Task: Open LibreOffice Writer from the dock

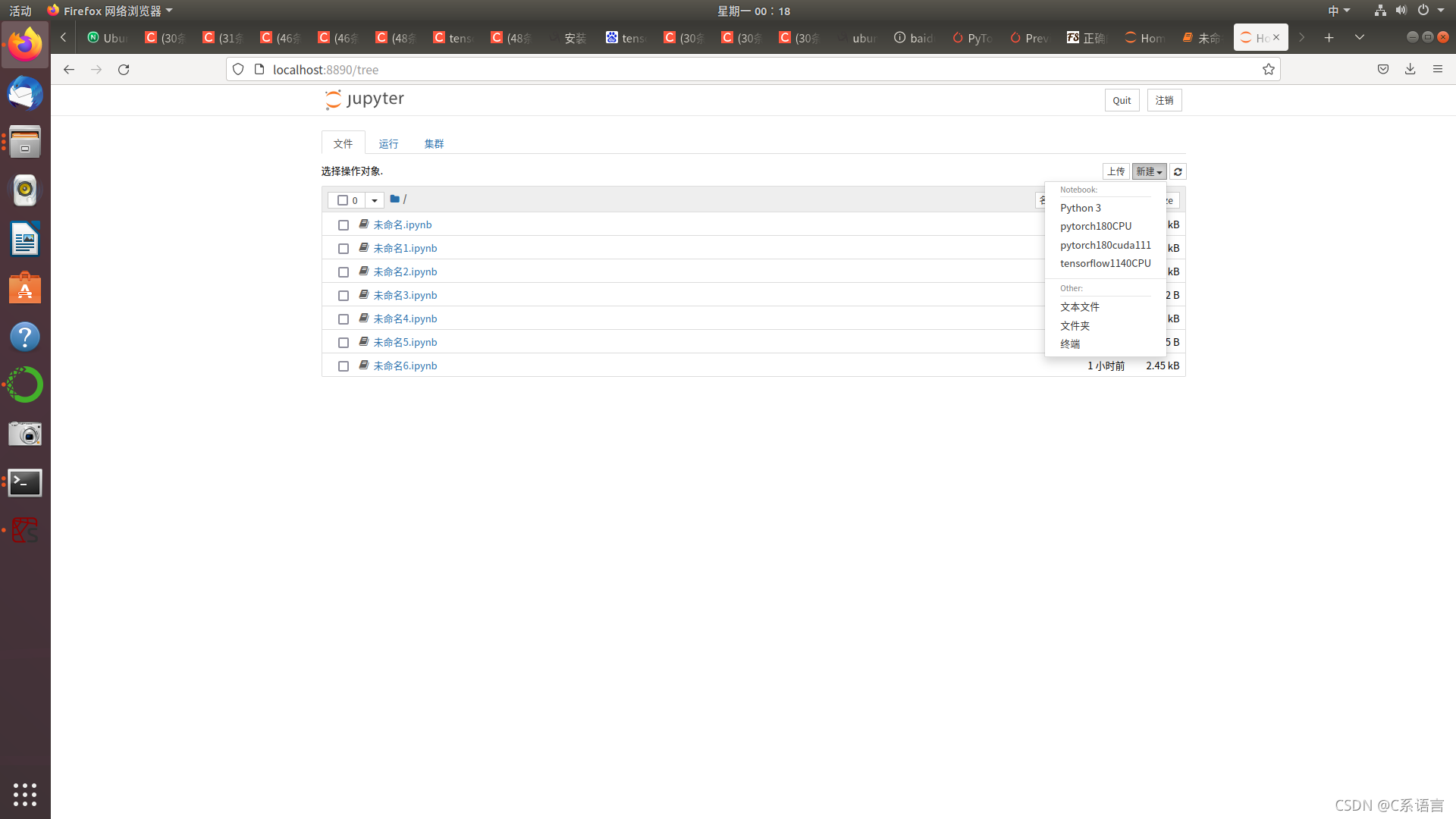Action: [25, 240]
